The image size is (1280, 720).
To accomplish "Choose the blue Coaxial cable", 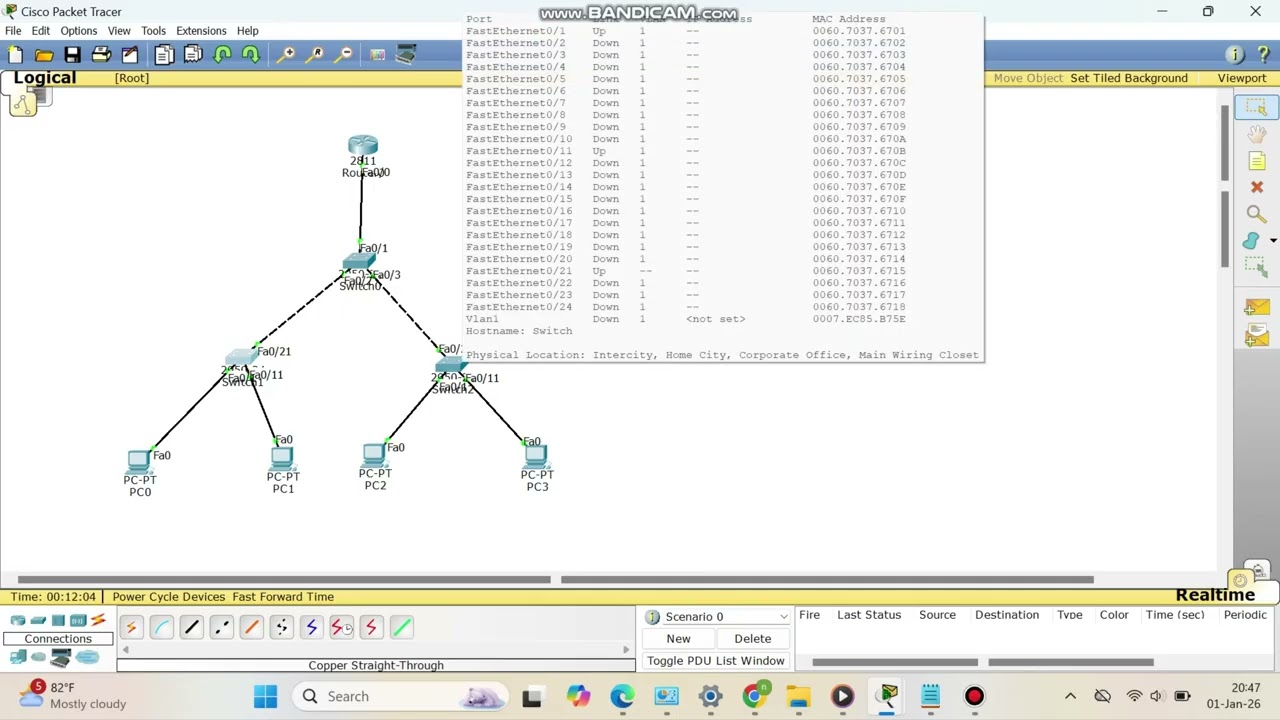I will pos(311,627).
